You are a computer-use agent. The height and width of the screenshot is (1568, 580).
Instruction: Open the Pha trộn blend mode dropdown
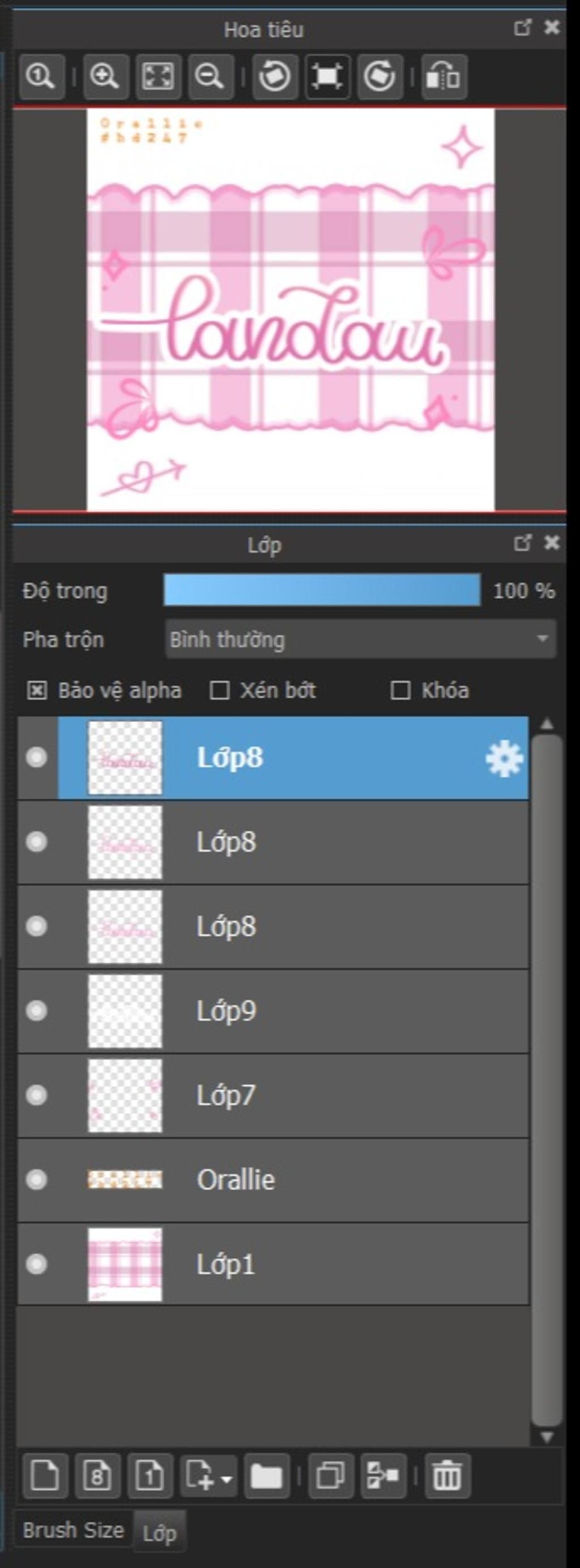click(x=360, y=639)
